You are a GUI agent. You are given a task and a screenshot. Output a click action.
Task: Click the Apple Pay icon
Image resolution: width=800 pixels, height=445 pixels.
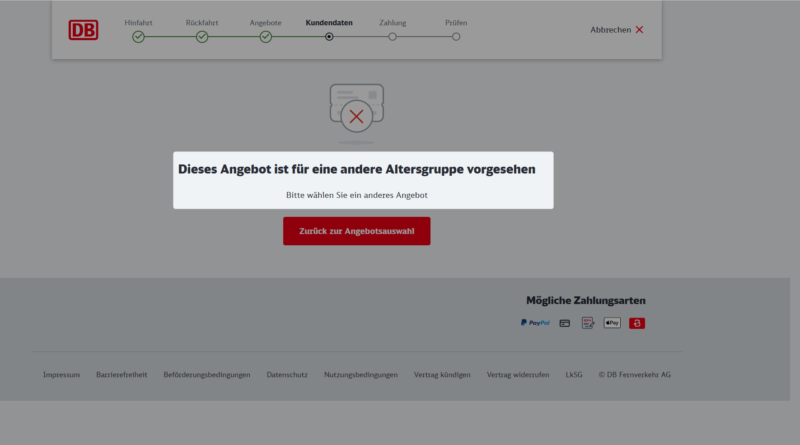(612, 323)
